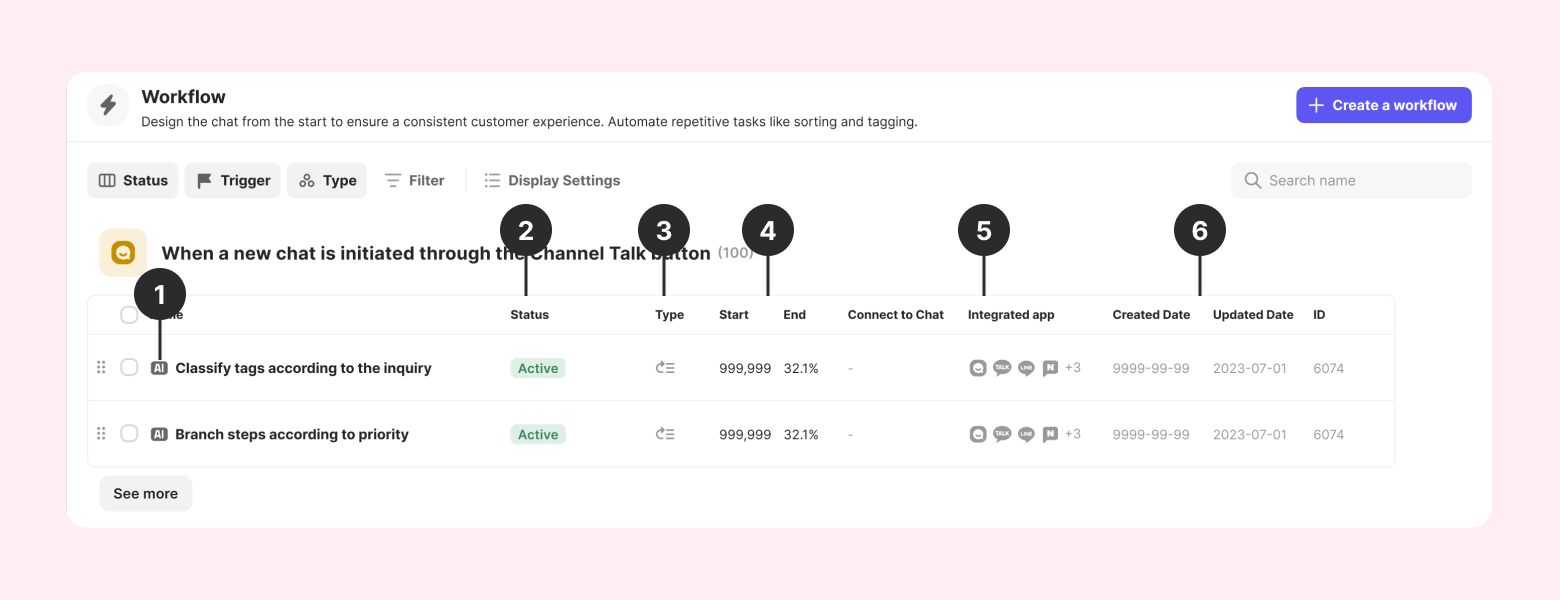The image size is (1560, 600).
Task: Click the KakaoTalk app icon in first row
Action: pos(1002,368)
